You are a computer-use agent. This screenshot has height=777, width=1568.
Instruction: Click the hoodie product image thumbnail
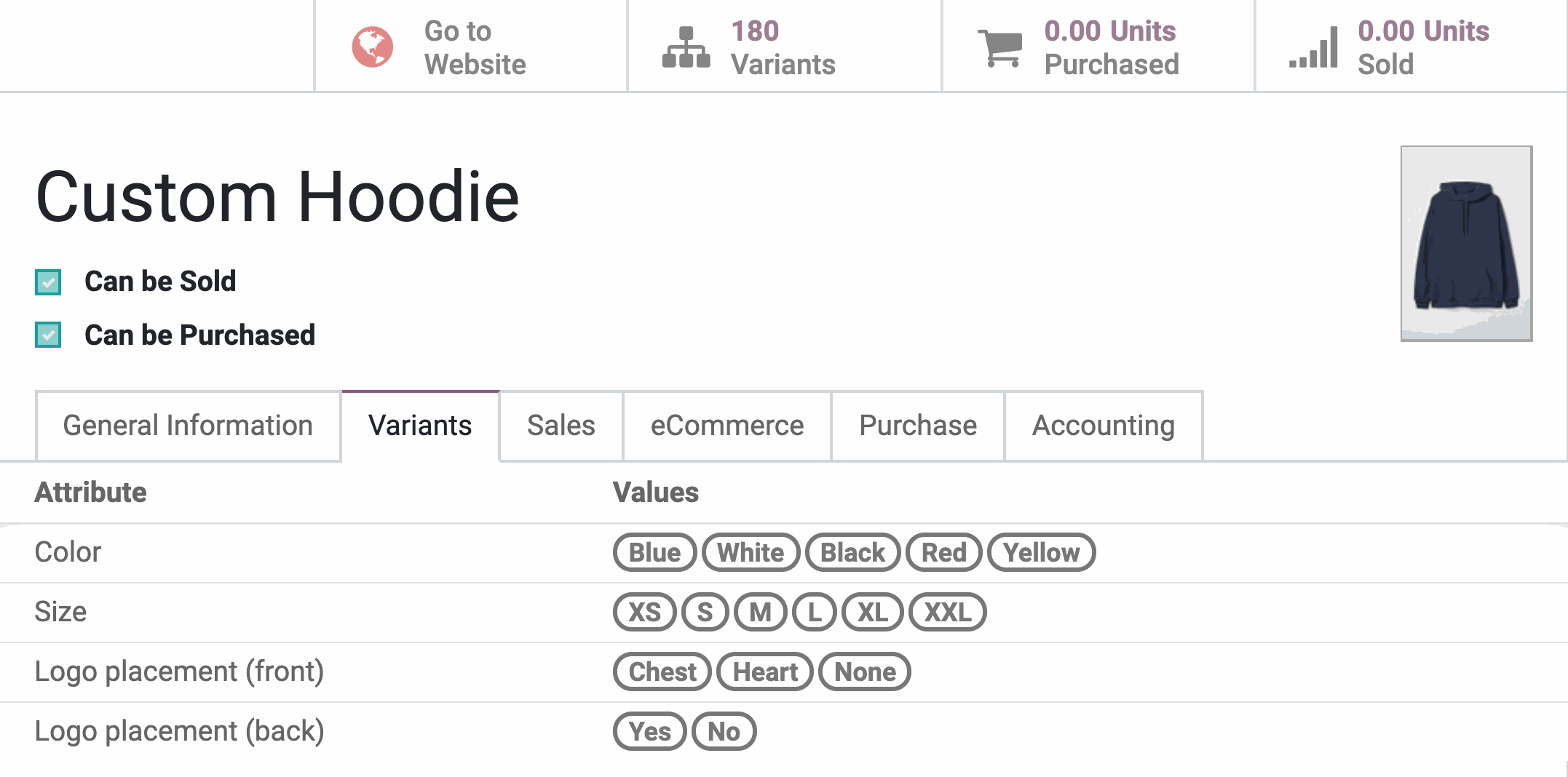(x=1466, y=244)
